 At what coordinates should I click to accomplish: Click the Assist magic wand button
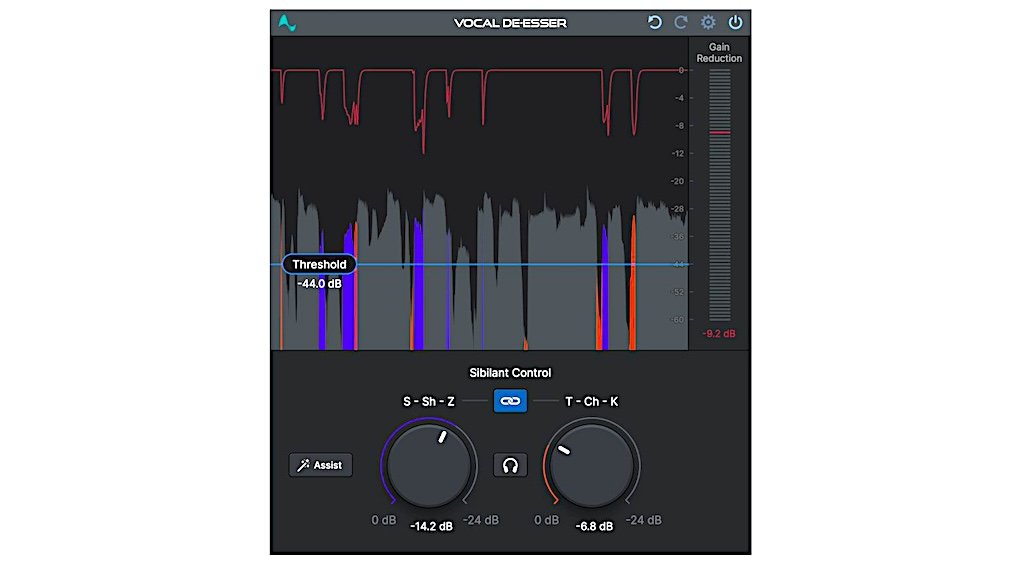coord(320,465)
